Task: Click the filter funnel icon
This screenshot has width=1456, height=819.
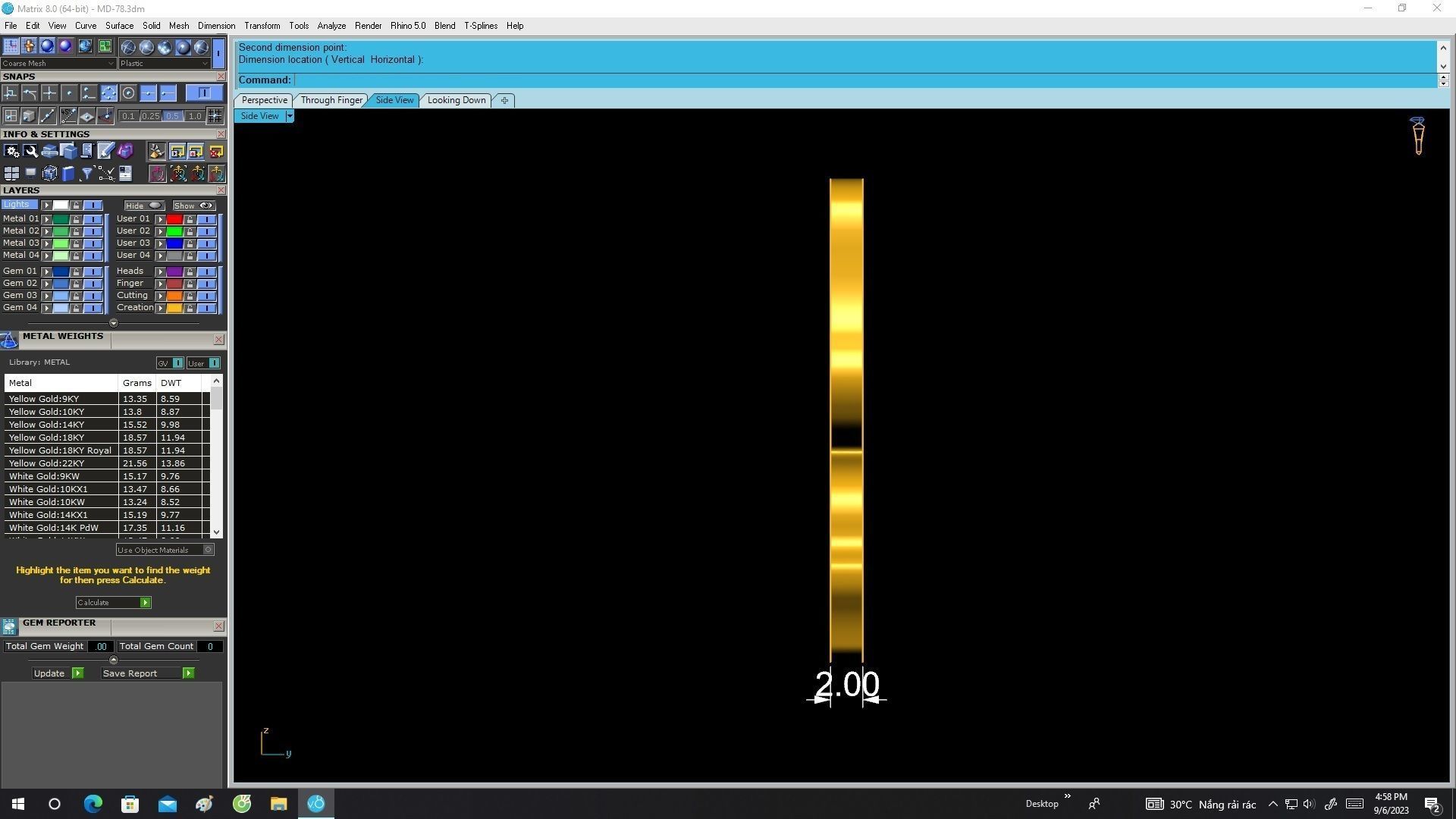Action: 87,174
